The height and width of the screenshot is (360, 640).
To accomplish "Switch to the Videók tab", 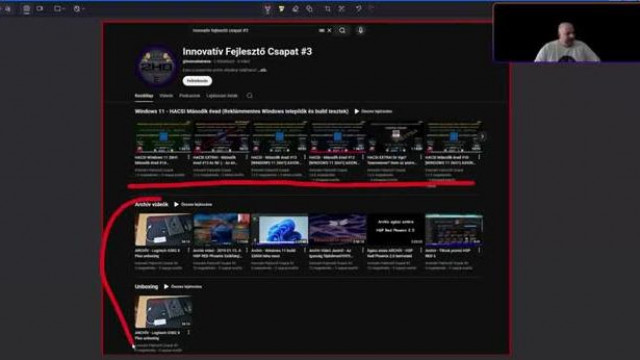I will coord(166,96).
